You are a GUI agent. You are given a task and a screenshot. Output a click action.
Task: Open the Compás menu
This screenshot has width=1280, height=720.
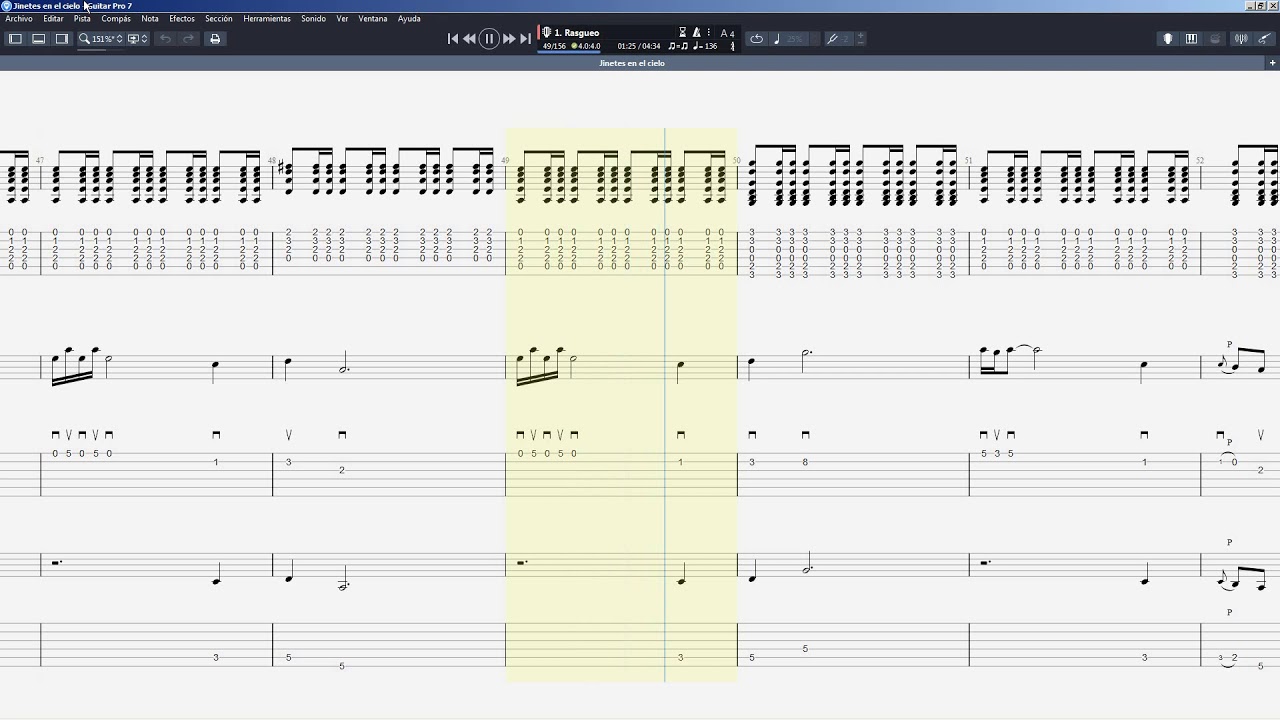tap(116, 18)
